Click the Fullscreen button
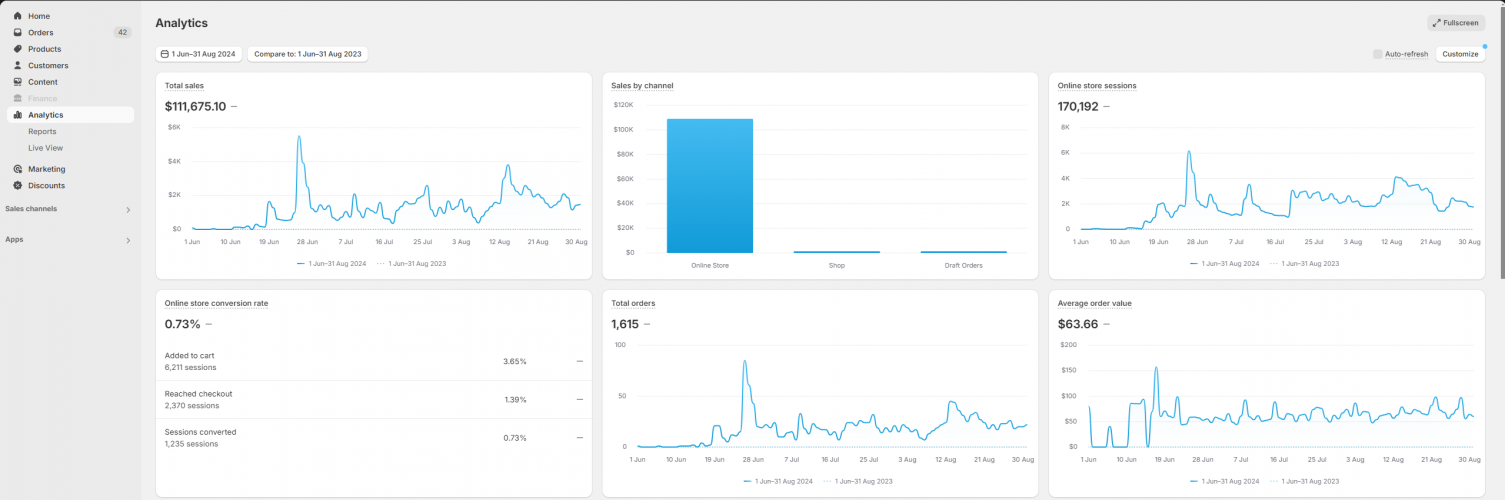Screen dimensions: 1505x500 pyautogui.click(x=1455, y=23)
